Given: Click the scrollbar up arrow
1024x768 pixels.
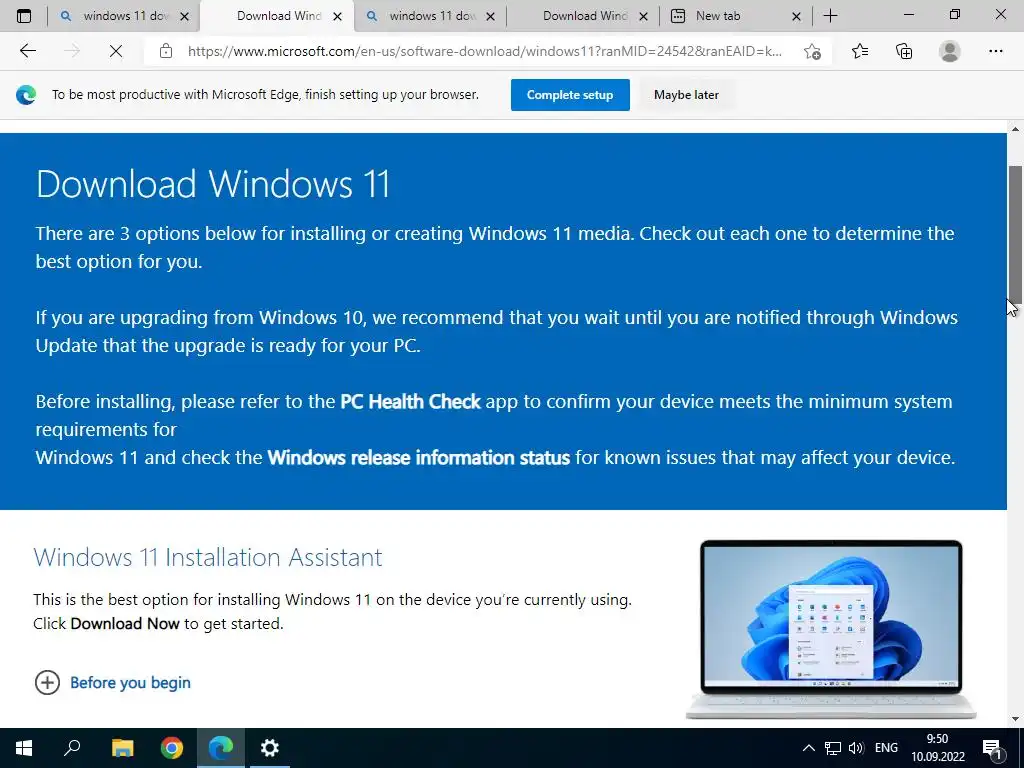Looking at the screenshot, I should [x=1016, y=129].
